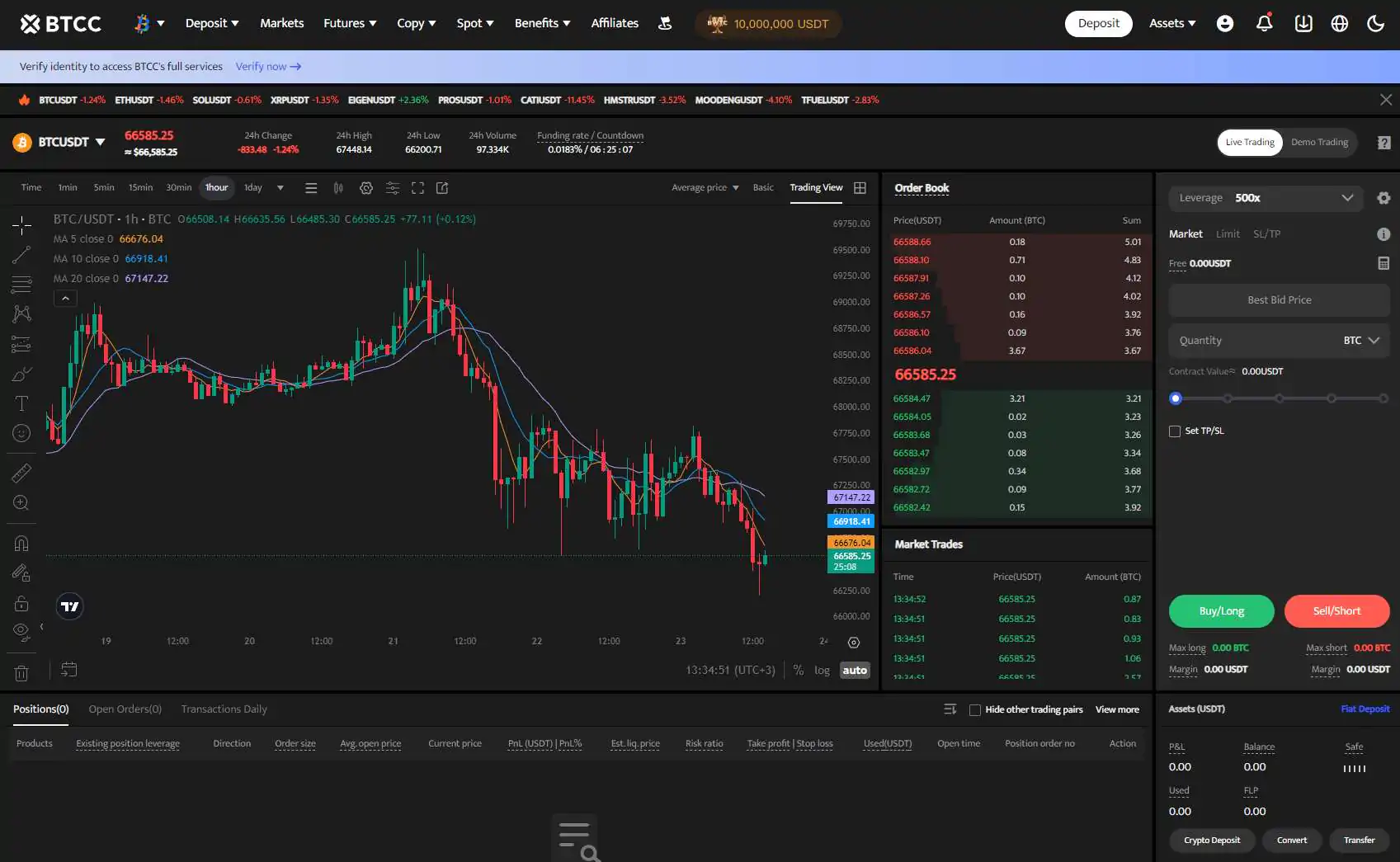
Task: Open the user profile icon
Action: pos(1225,23)
